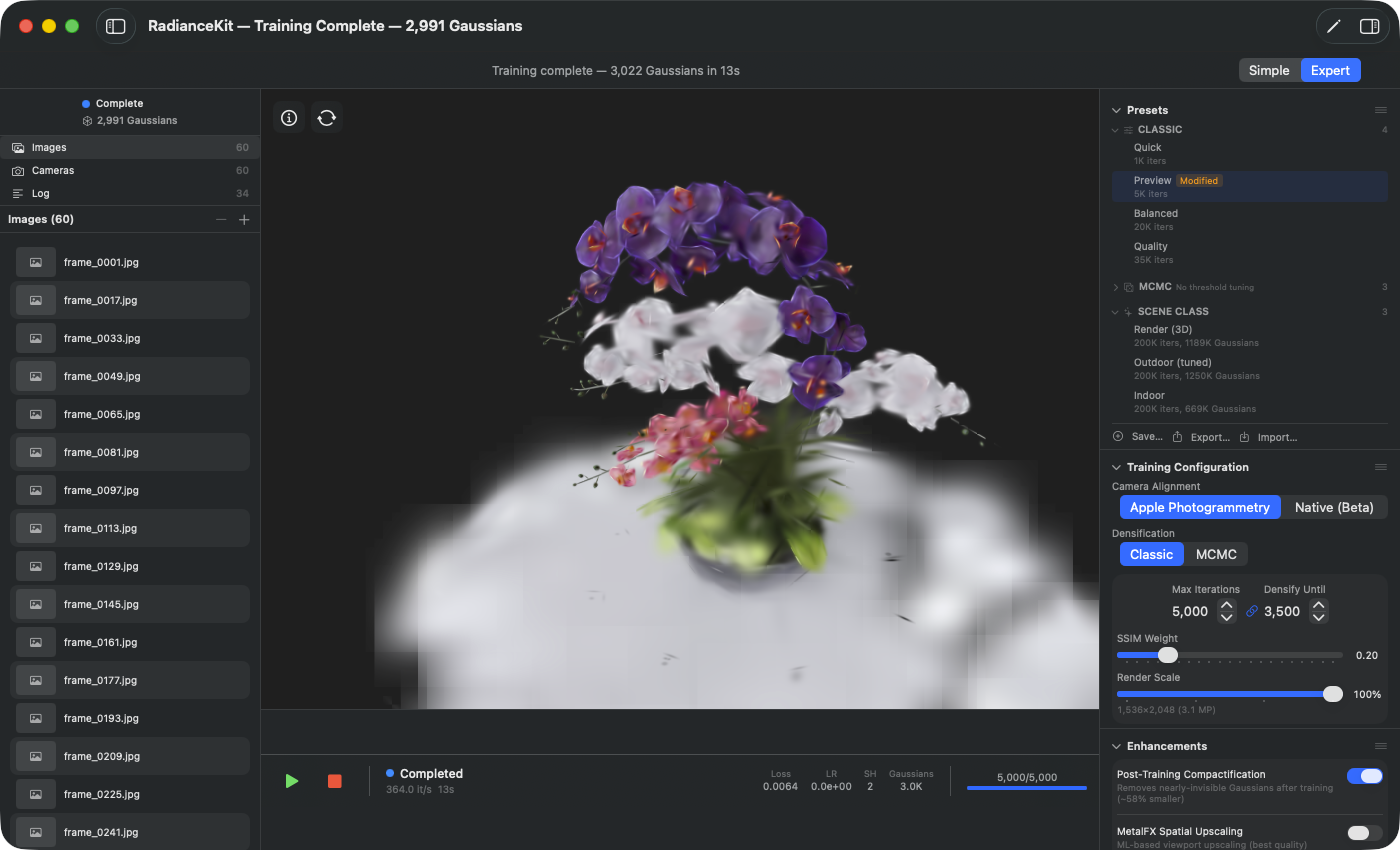Click the Max Iterations stepper arrows
Screen dimensions: 1400x850
(1227, 611)
